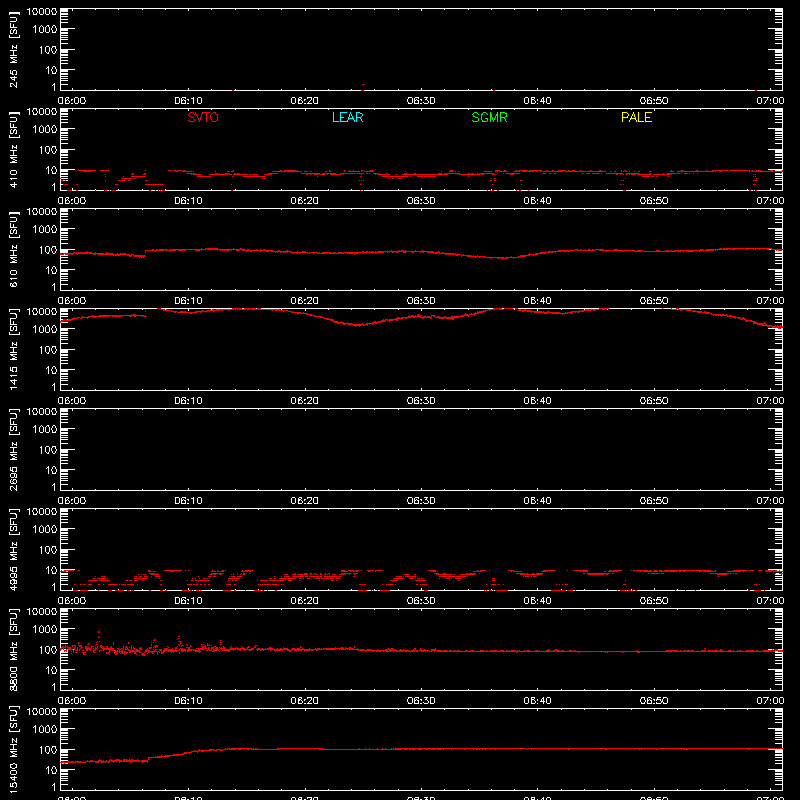Screen dimensions: 800x800
Task: Click the 06:40 label below the 2695 MHz panel
Action: click(x=537, y=501)
